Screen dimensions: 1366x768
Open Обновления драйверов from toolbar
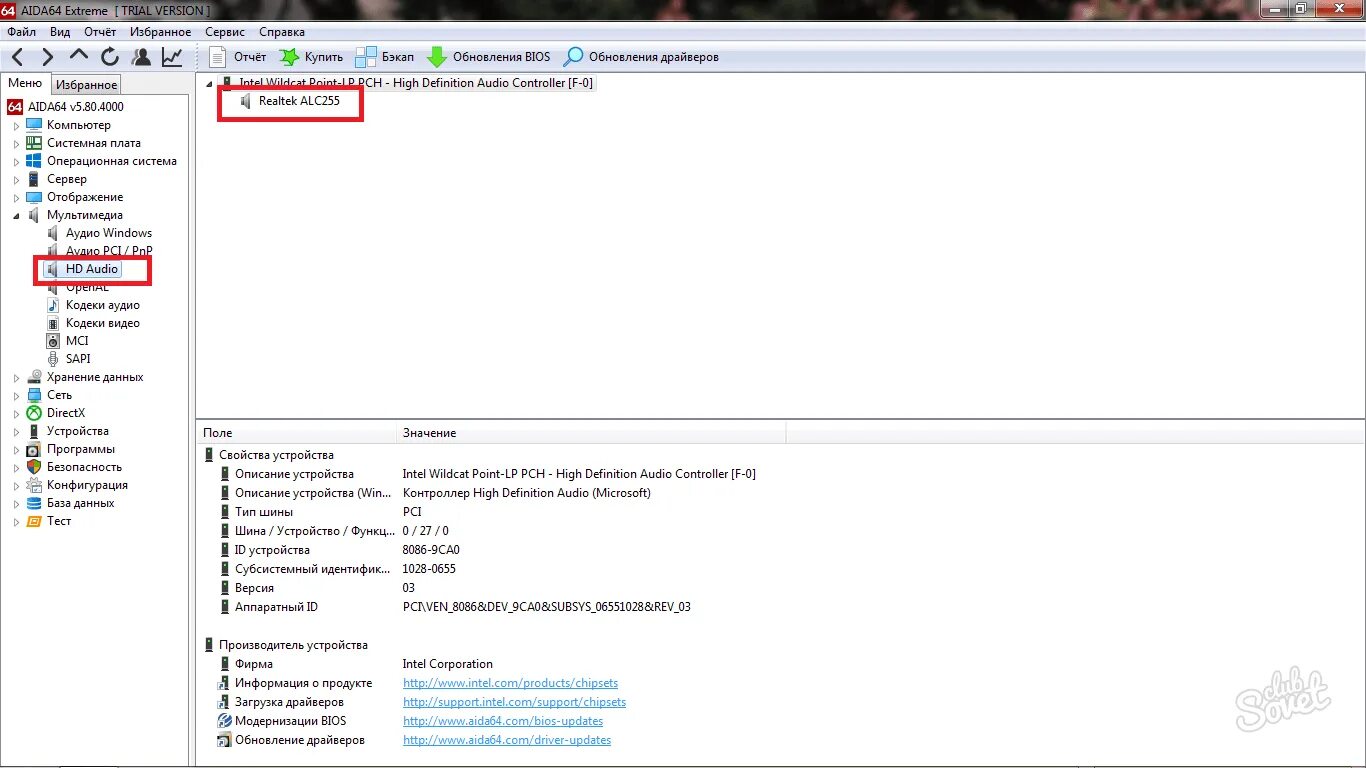click(642, 57)
